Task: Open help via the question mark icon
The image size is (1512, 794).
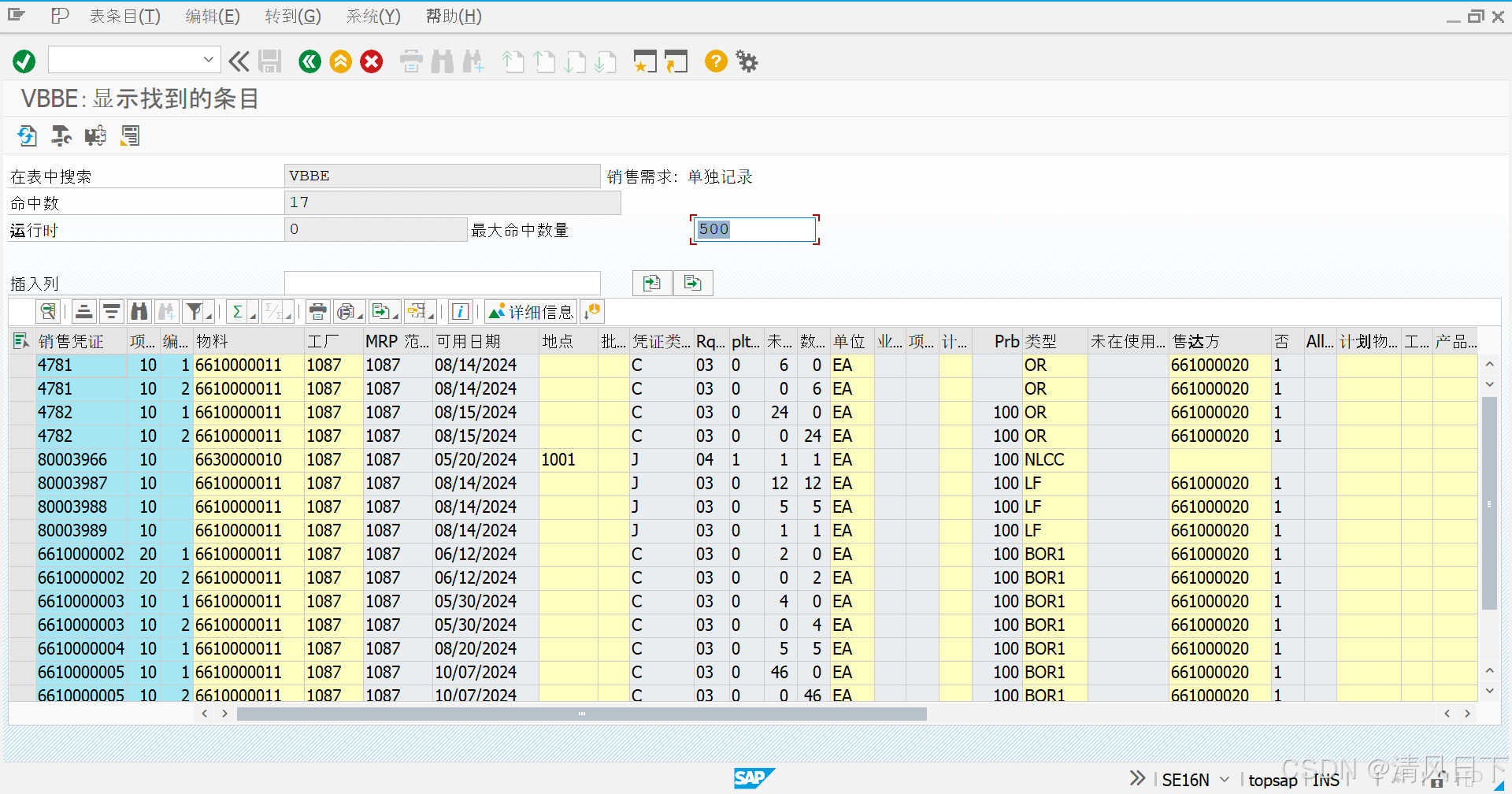Action: tap(715, 61)
